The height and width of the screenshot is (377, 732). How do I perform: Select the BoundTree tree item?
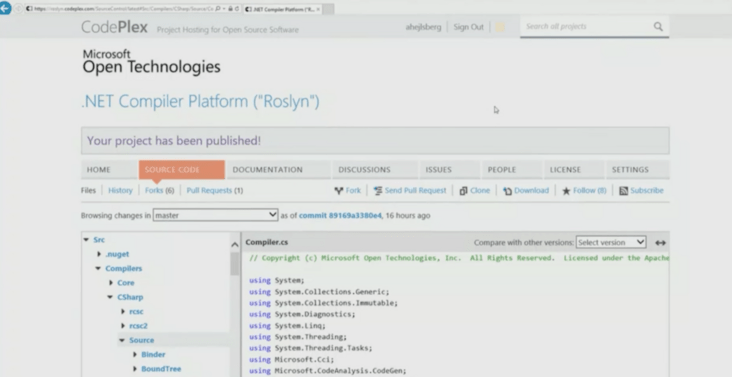tap(161, 369)
